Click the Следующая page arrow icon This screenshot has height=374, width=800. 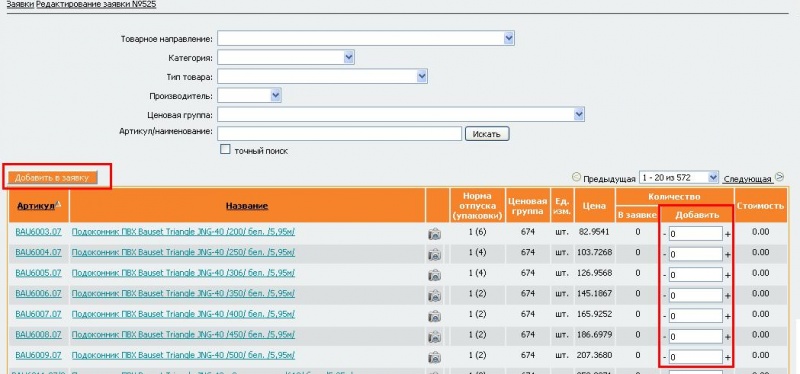779,177
